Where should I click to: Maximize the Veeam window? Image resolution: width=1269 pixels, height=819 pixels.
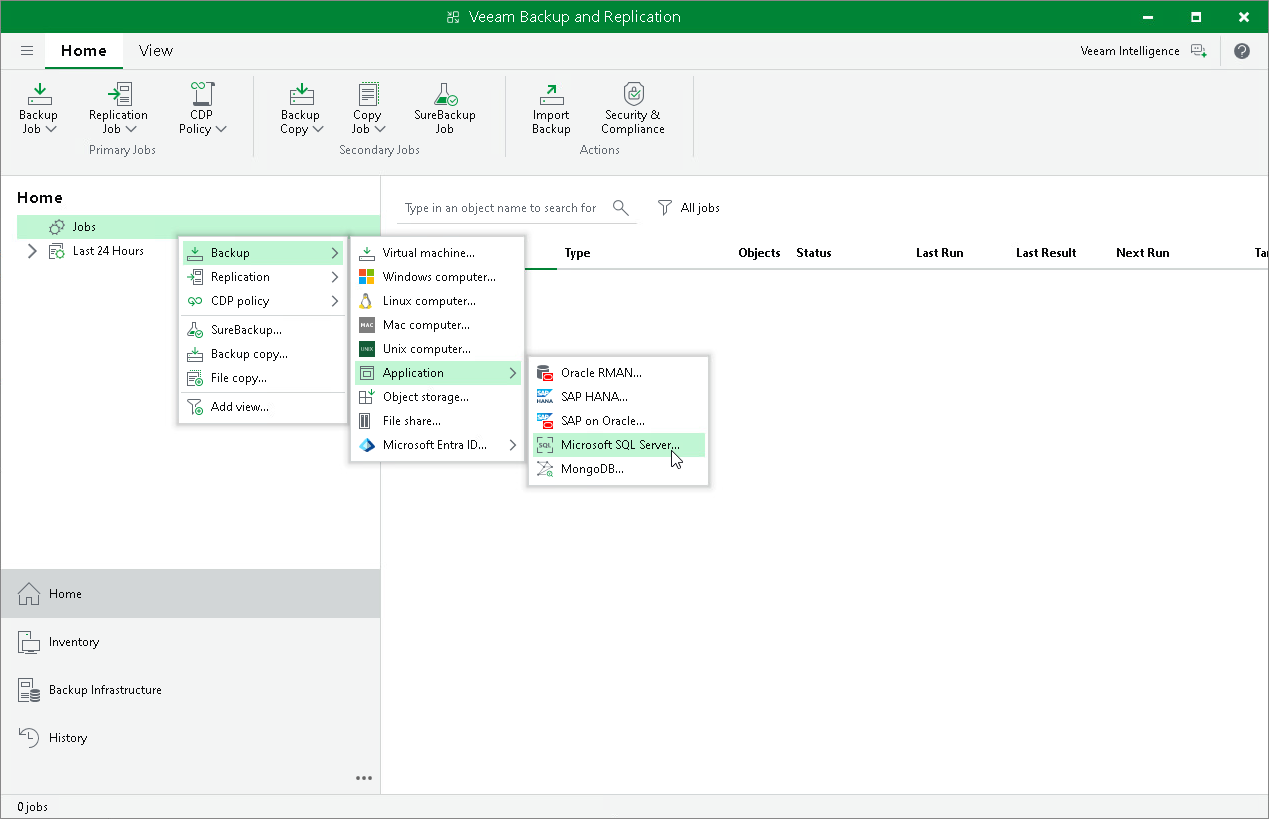click(x=1196, y=17)
